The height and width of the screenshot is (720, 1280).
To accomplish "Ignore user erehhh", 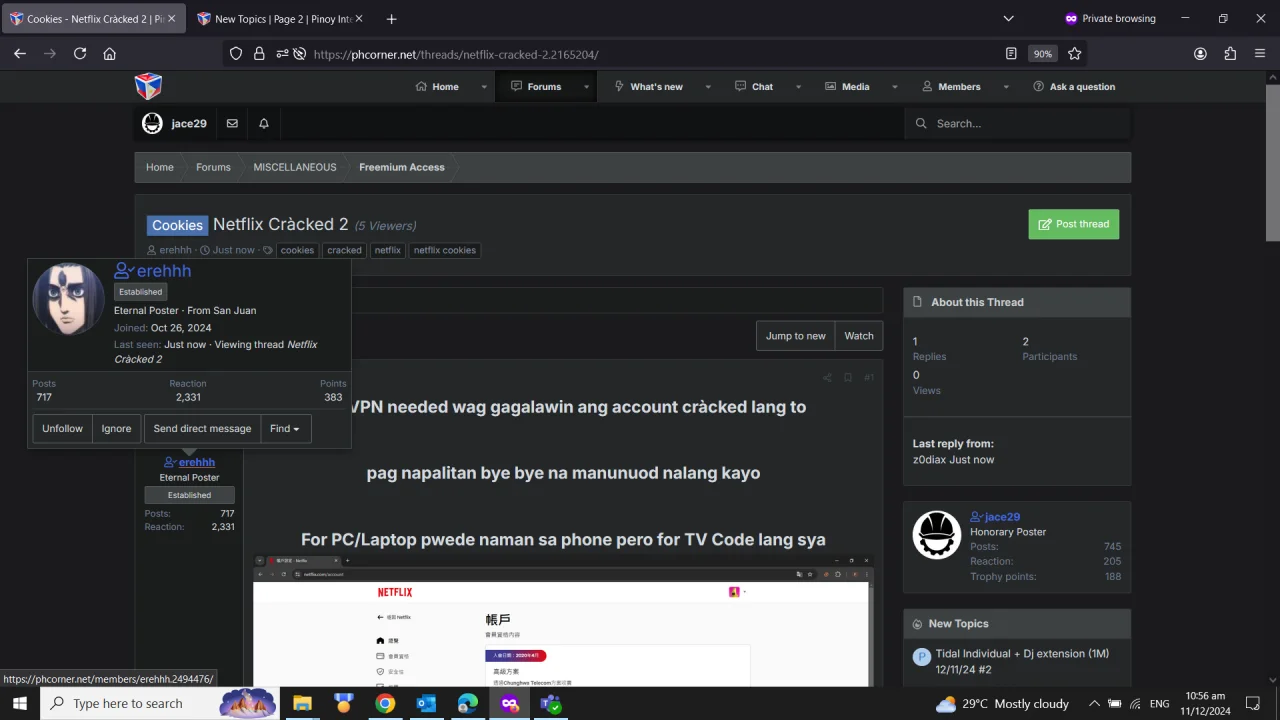I will (x=116, y=429).
